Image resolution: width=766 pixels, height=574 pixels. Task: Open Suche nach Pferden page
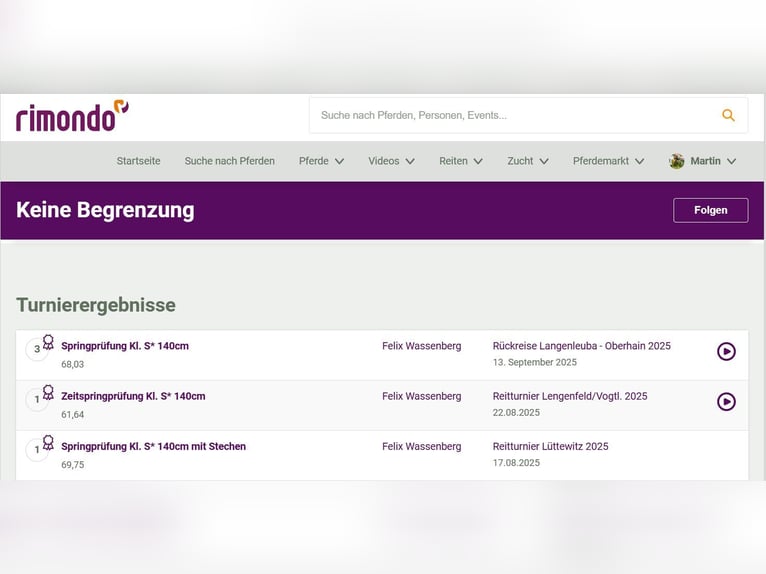pos(229,161)
